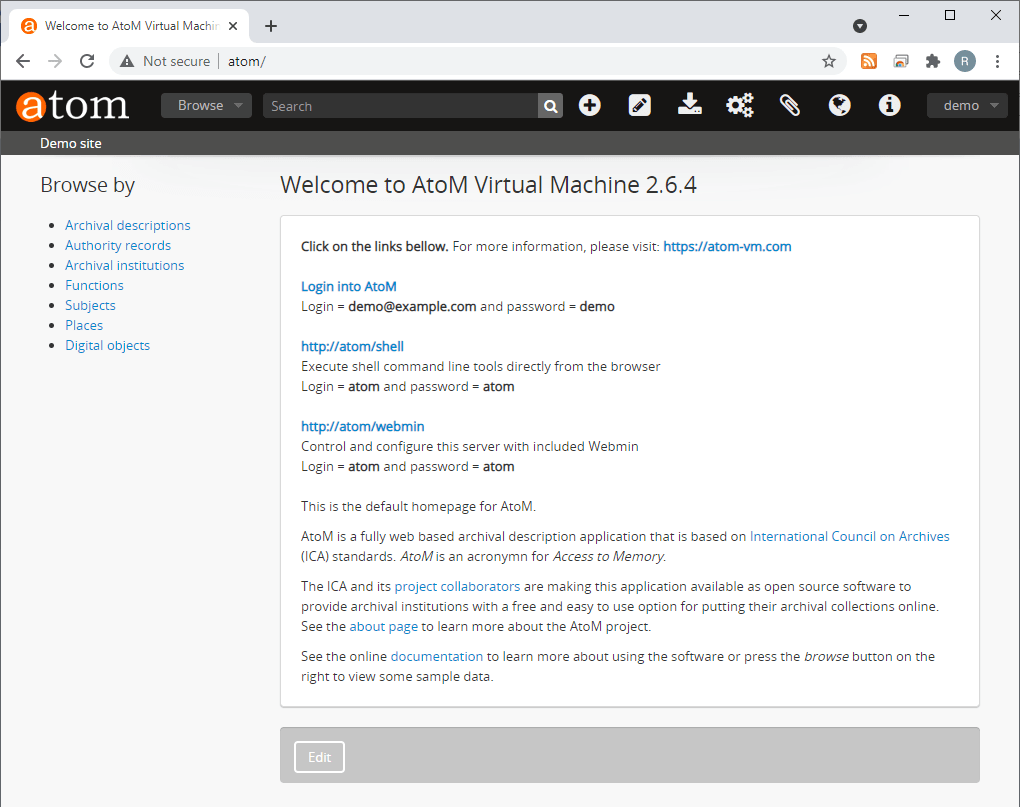Open the Extensions puzzle icon
The image size is (1020, 807).
point(933,61)
